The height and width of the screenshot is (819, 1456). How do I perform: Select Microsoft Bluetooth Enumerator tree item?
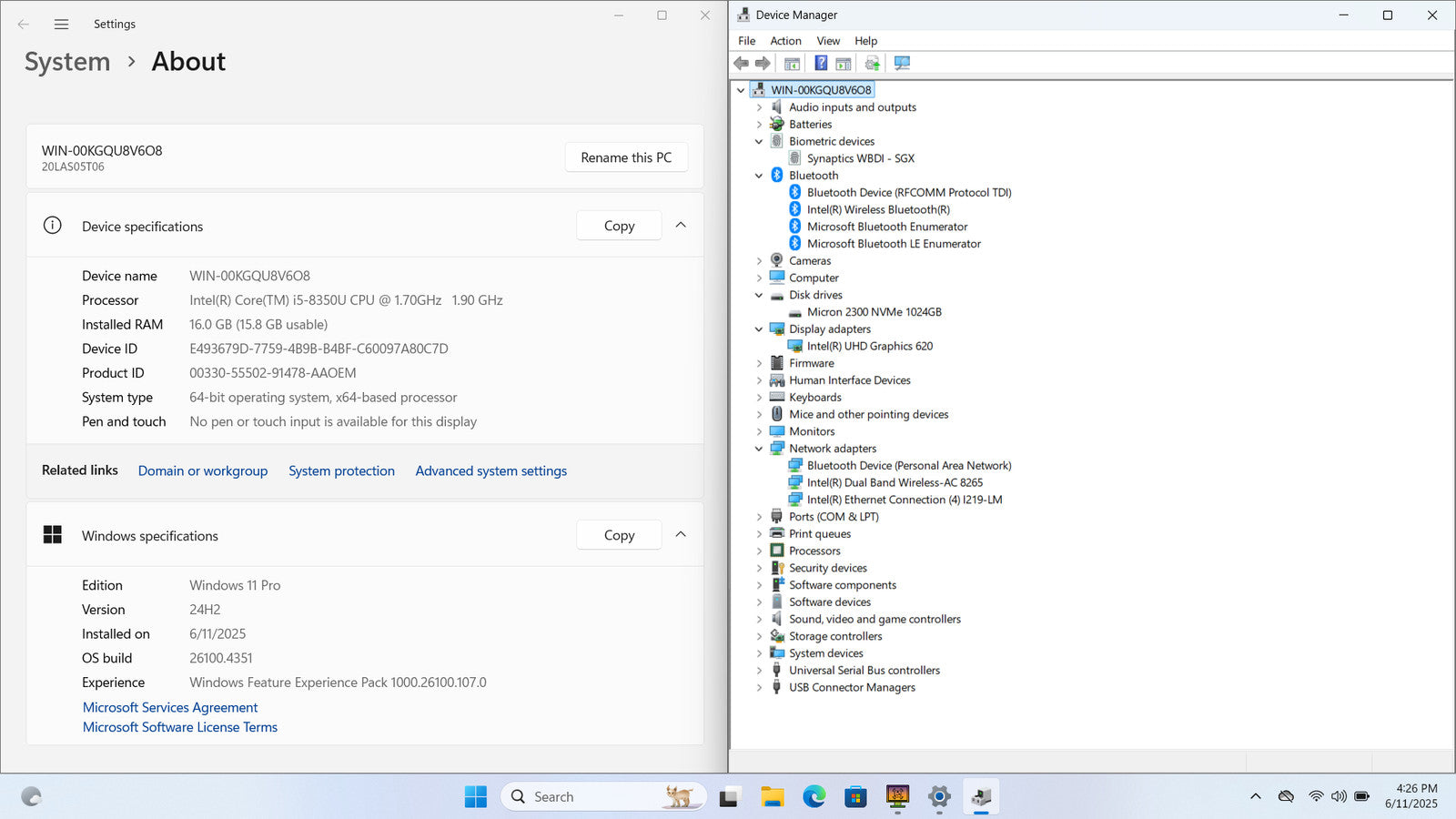pos(887,227)
